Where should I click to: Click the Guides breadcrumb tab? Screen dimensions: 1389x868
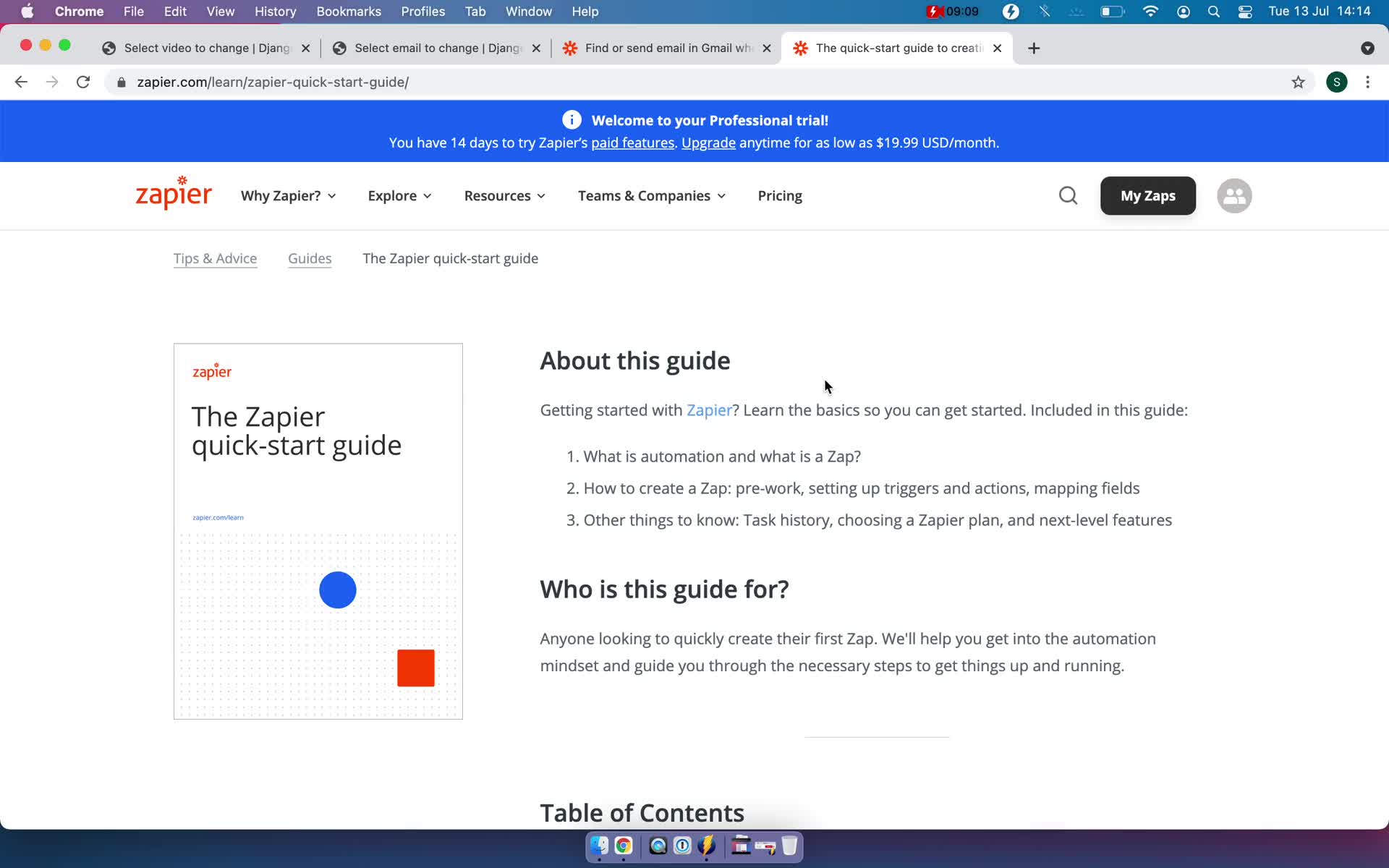point(309,258)
